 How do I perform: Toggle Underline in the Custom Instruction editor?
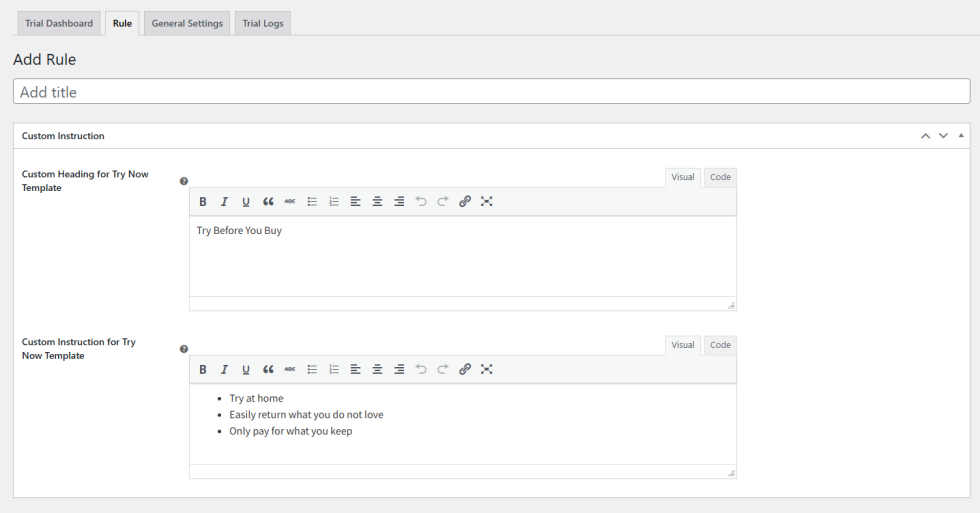pos(246,369)
